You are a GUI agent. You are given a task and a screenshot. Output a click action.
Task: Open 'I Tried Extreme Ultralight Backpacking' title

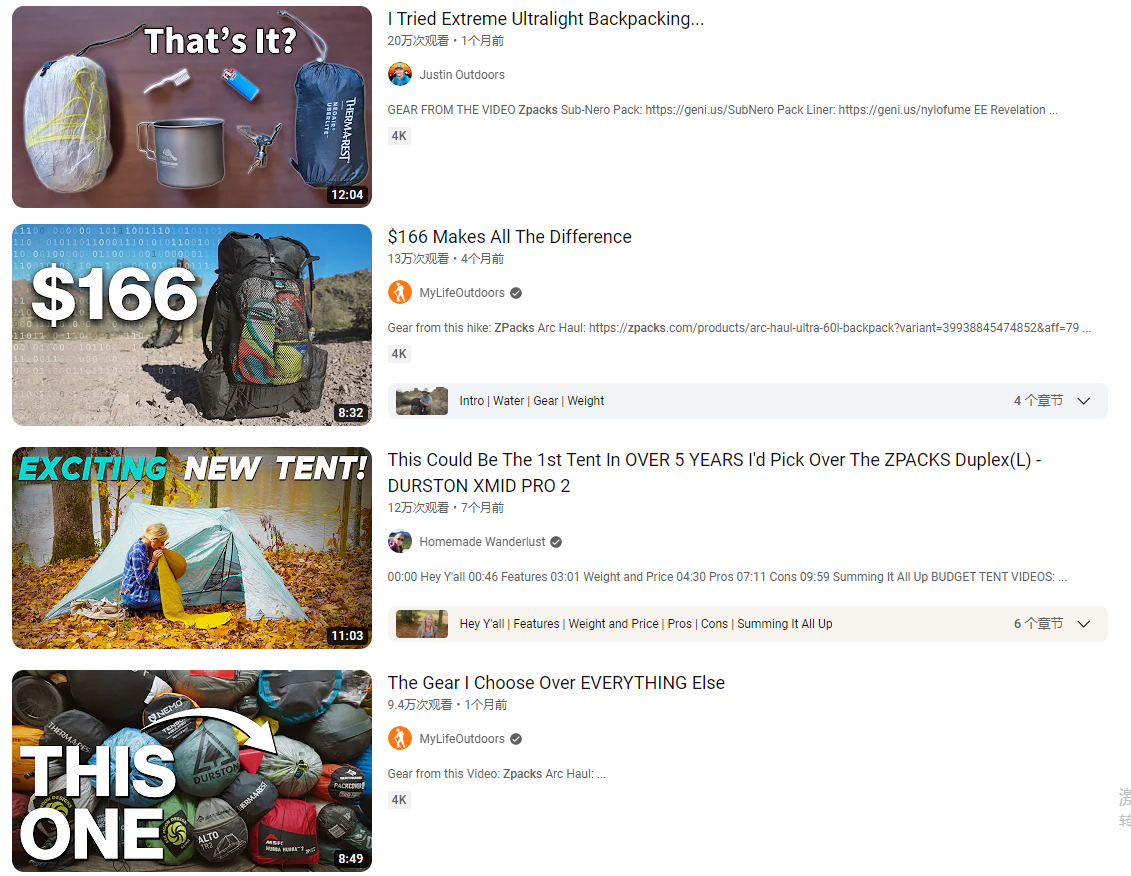(x=545, y=19)
